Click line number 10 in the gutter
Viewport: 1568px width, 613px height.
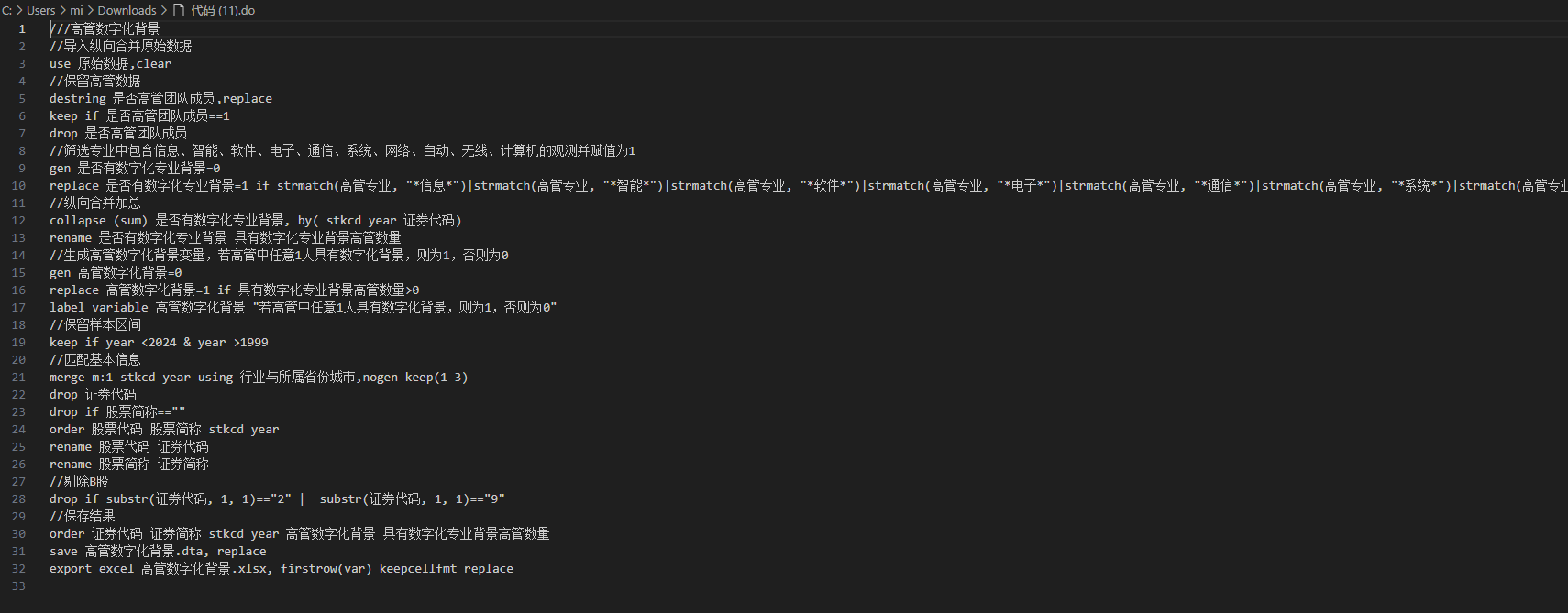pyautogui.click(x=18, y=185)
